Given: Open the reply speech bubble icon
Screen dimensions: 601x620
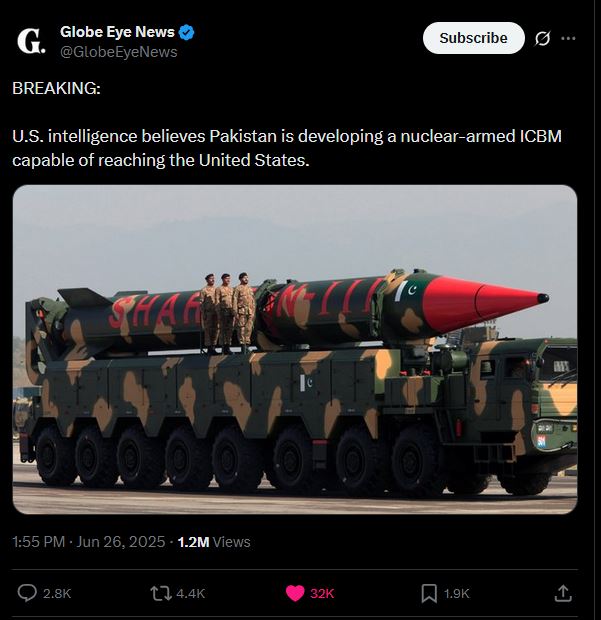Looking at the screenshot, I should click(27, 593).
